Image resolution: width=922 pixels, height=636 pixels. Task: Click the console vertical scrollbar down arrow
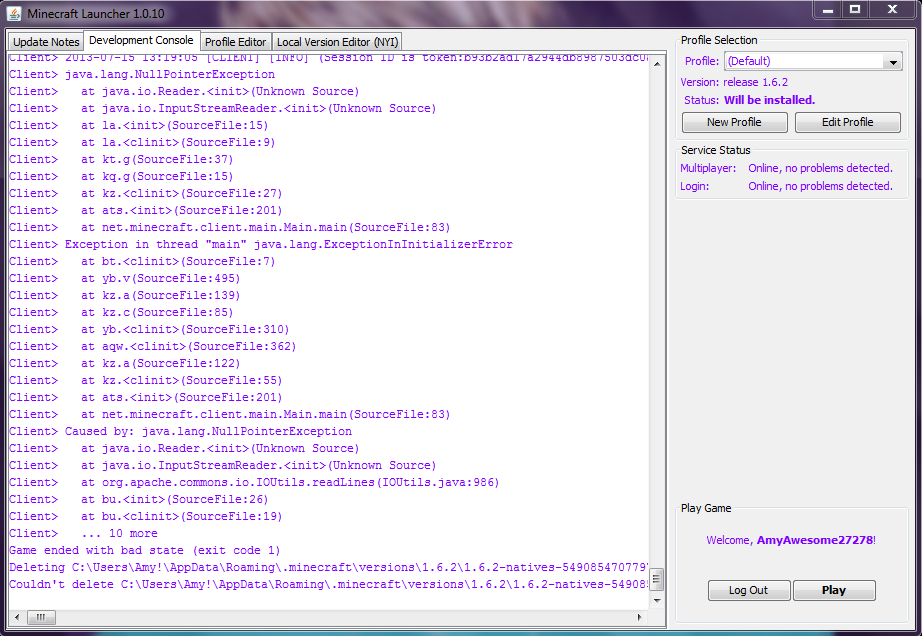[657, 601]
